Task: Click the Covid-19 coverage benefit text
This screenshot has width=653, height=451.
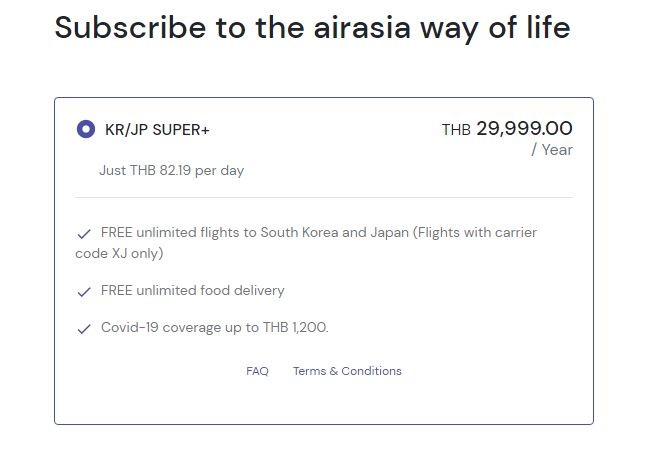Action: click(x=214, y=328)
